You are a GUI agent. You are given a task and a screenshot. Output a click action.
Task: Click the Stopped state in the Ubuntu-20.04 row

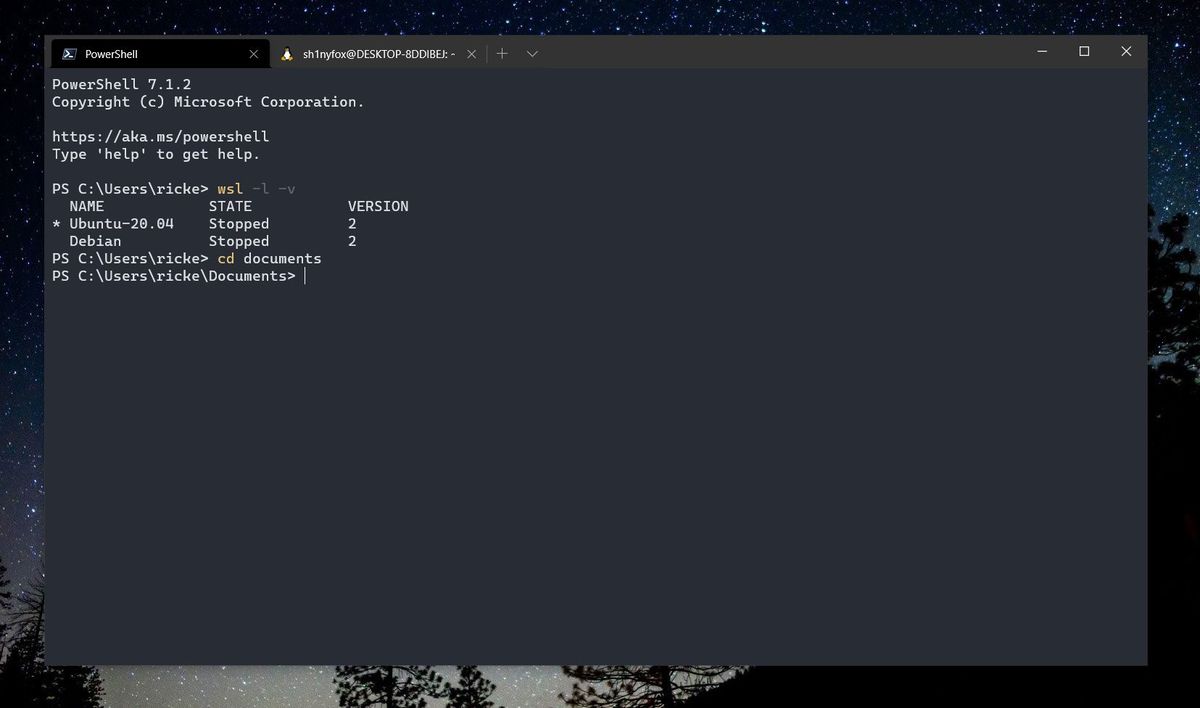point(239,224)
